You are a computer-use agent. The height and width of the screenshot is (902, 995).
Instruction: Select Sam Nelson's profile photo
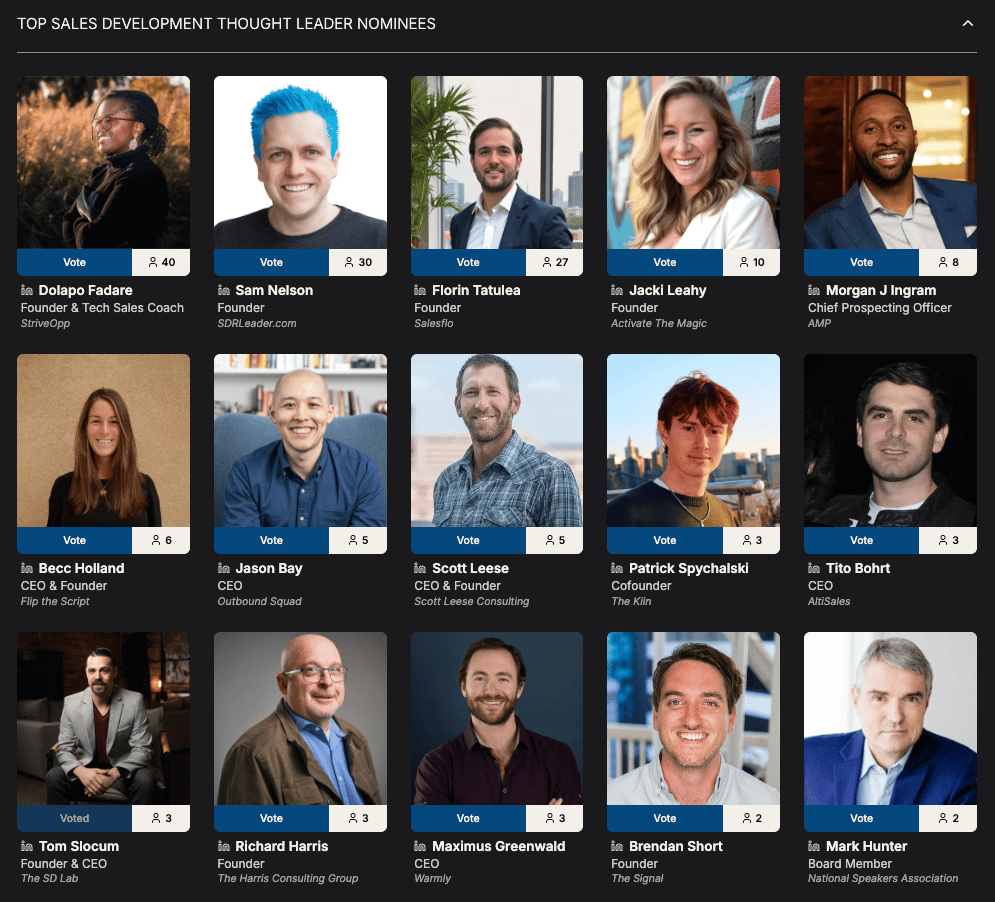click(300, 162)
